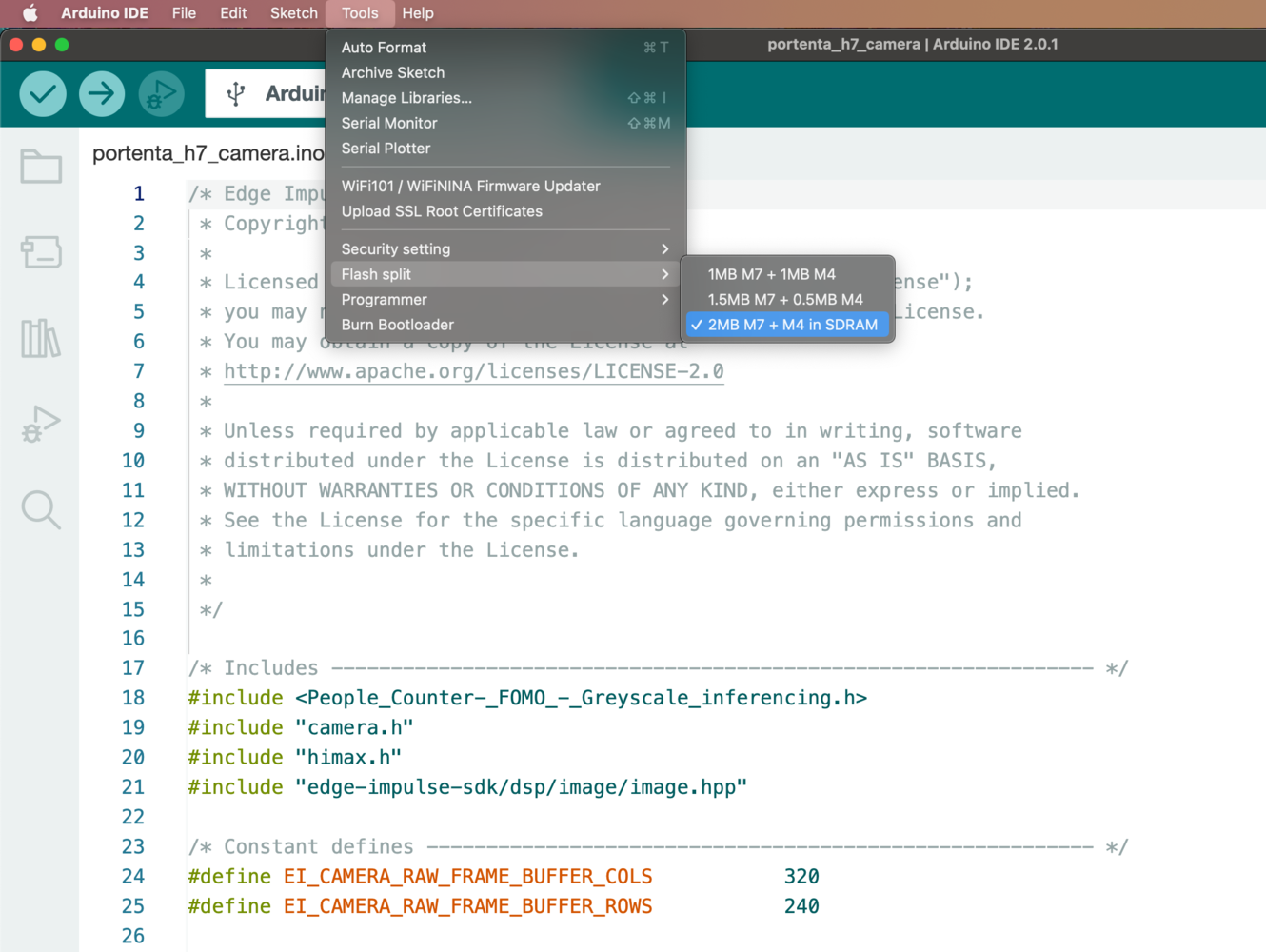
Task: Expand the Flash split submenu
Action: 505,274
